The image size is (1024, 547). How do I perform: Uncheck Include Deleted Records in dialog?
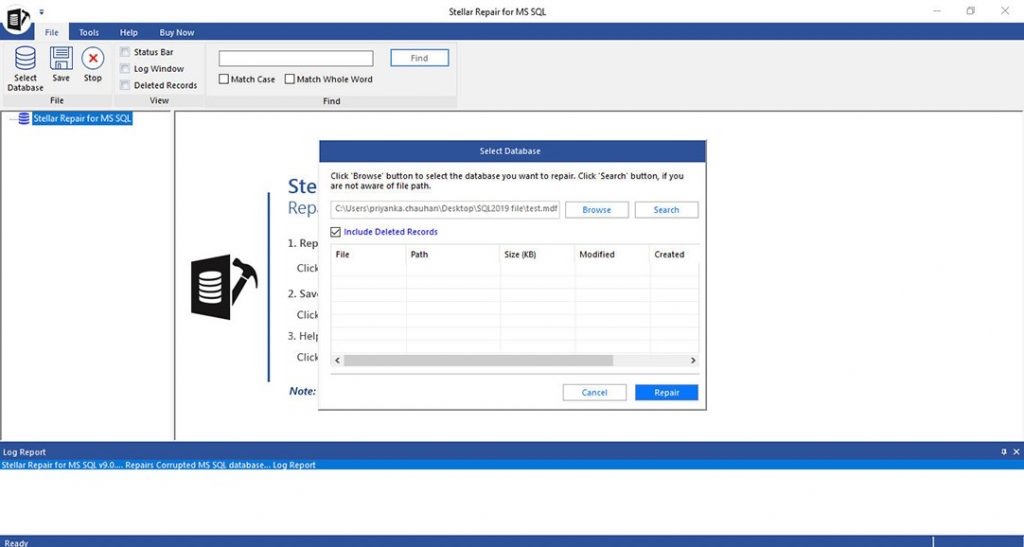coord(336,232)
